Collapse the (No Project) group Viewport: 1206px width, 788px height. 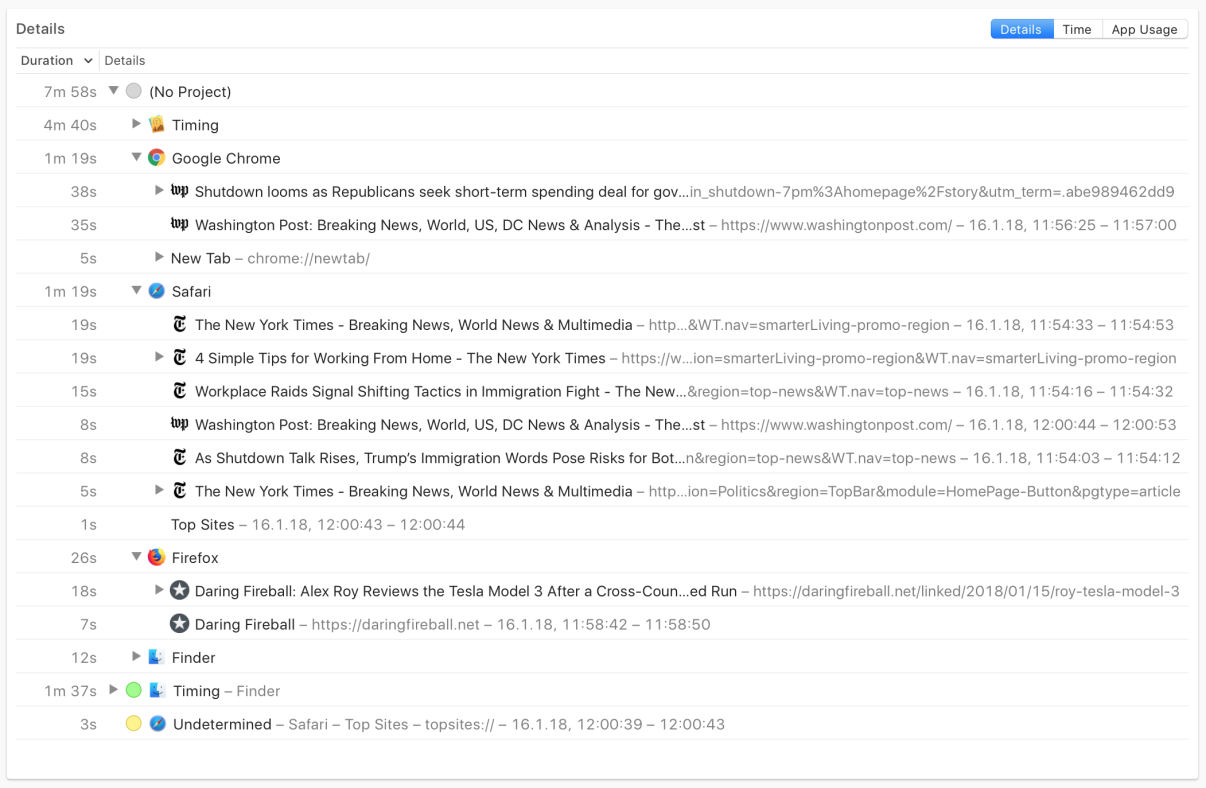113,90
